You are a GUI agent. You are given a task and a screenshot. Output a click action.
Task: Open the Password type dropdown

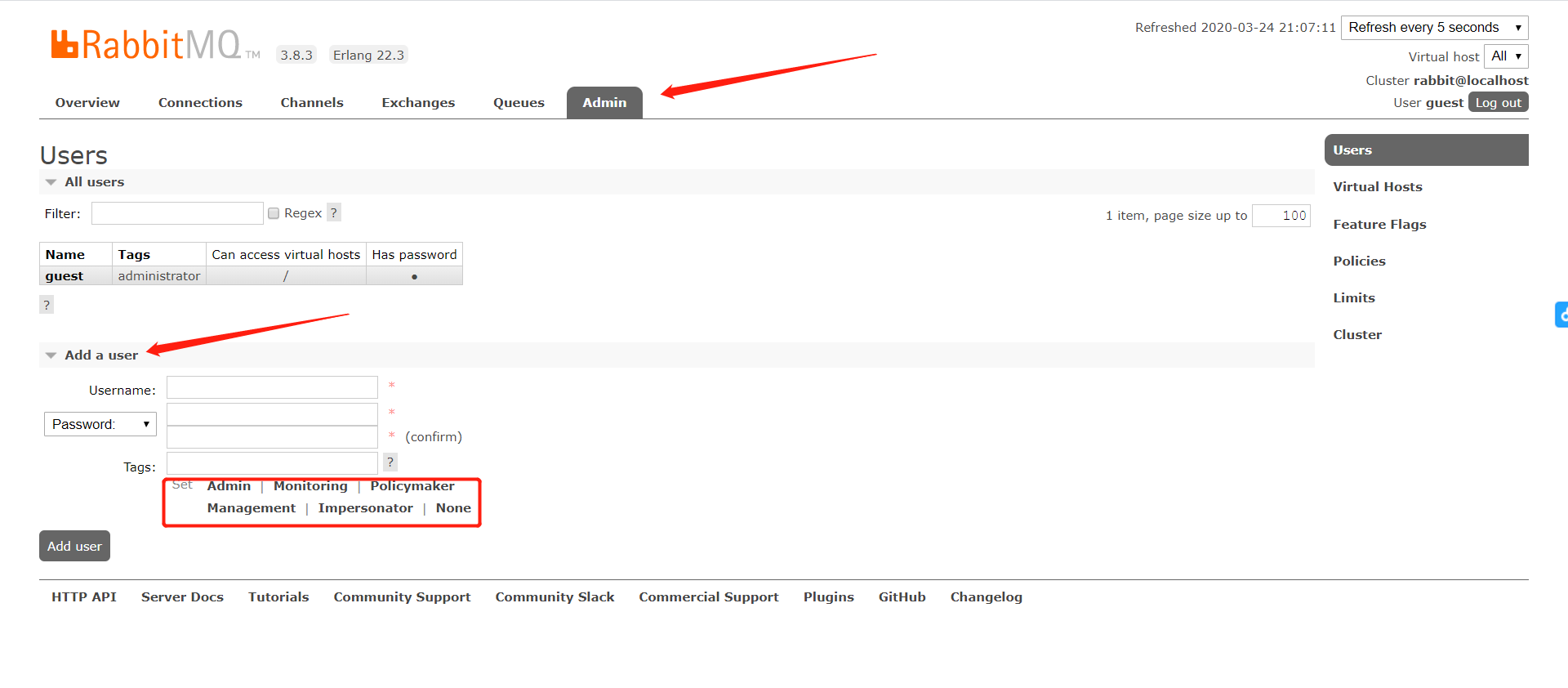(x=100, y=424)
